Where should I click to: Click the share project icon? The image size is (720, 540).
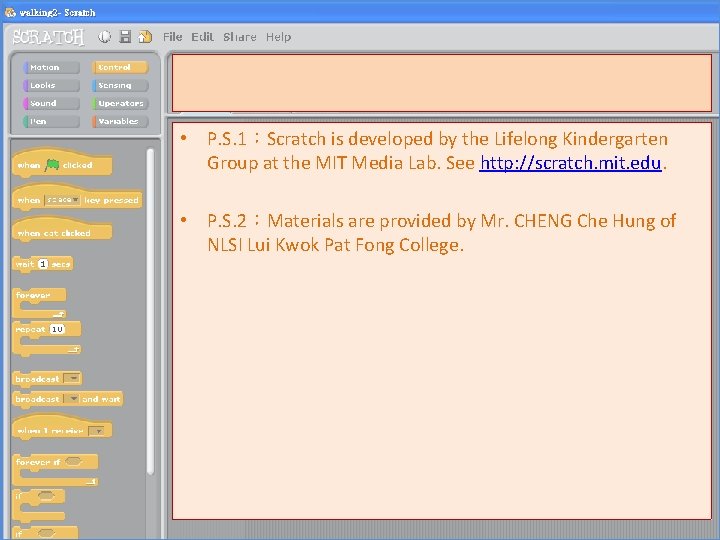pos(145,37)
